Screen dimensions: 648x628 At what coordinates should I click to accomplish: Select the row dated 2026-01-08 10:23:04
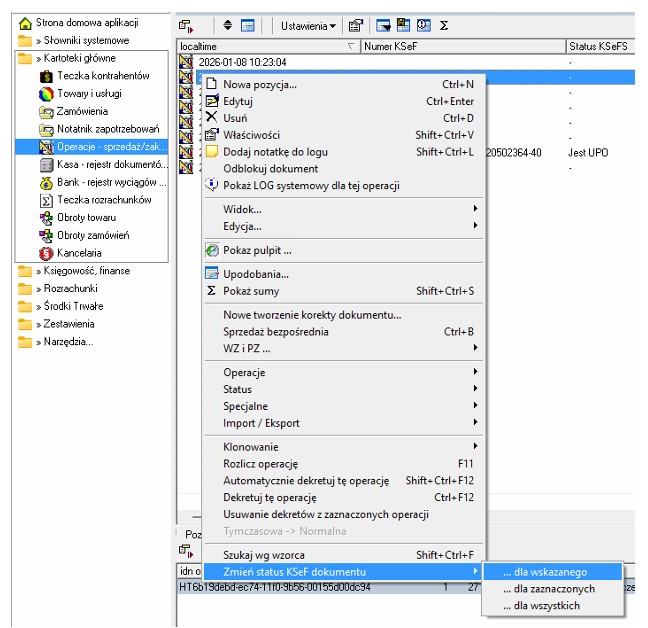[x=243, y=61]
